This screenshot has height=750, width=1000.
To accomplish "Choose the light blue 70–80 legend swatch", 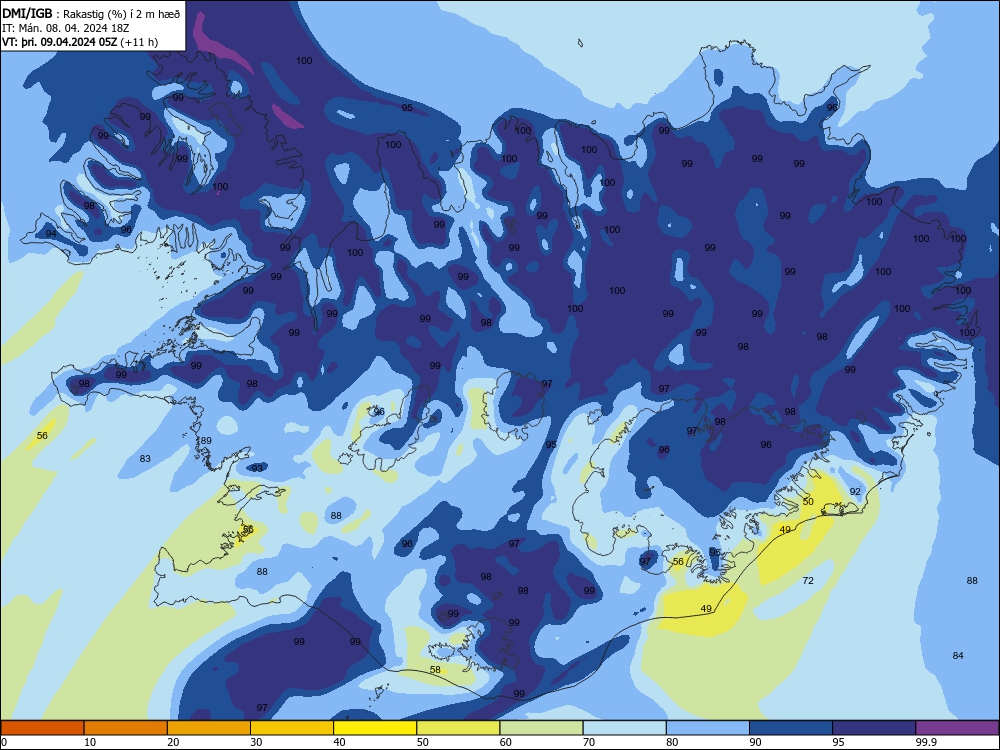I will coord(624,728).
